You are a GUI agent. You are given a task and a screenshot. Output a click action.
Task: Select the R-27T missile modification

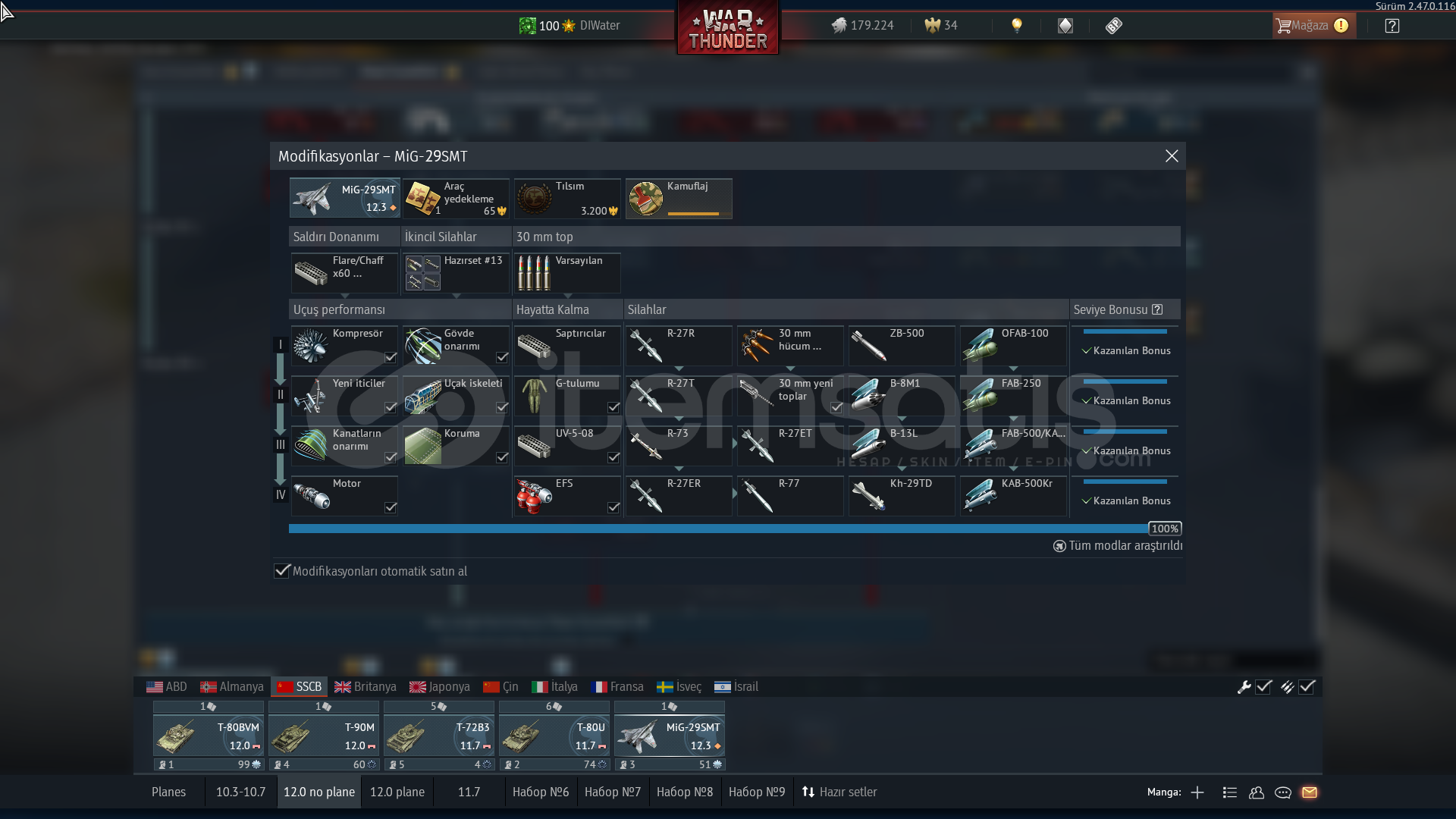coord(679,396)
